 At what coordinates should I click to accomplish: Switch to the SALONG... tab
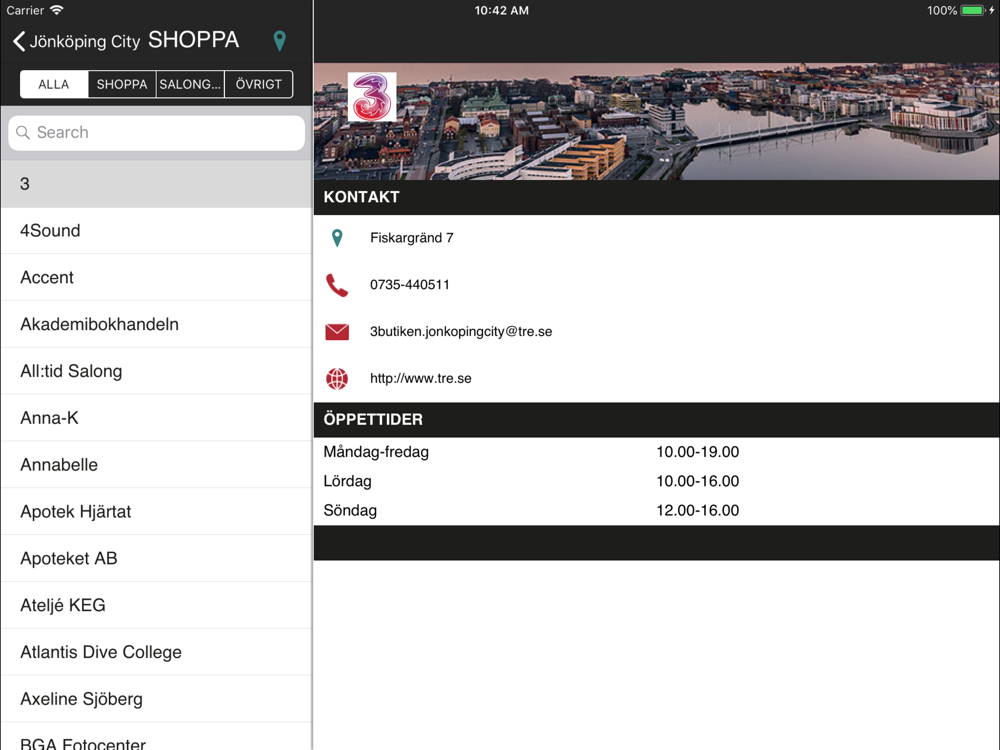click(190, 84)
